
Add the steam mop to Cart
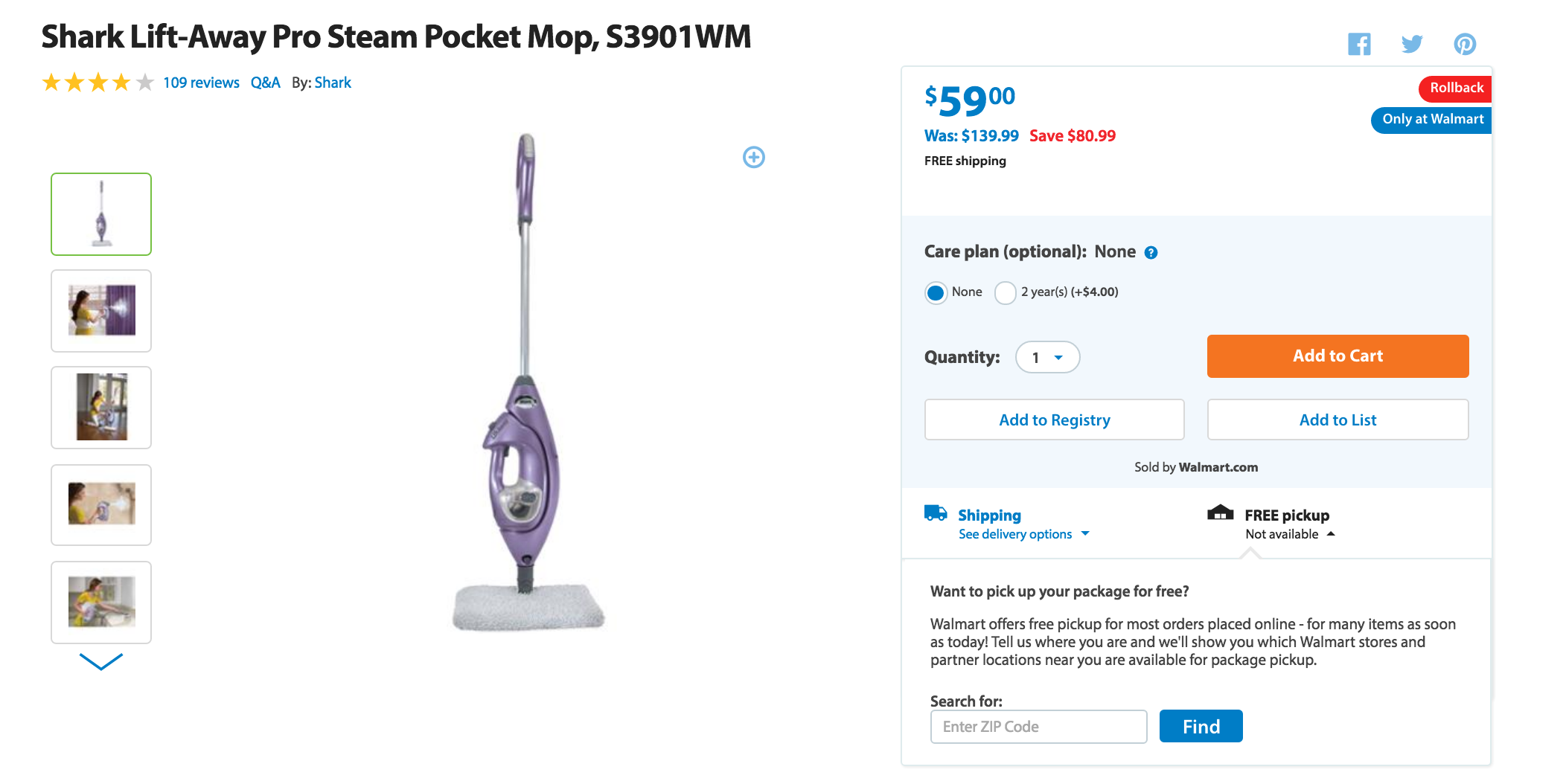1337,356
